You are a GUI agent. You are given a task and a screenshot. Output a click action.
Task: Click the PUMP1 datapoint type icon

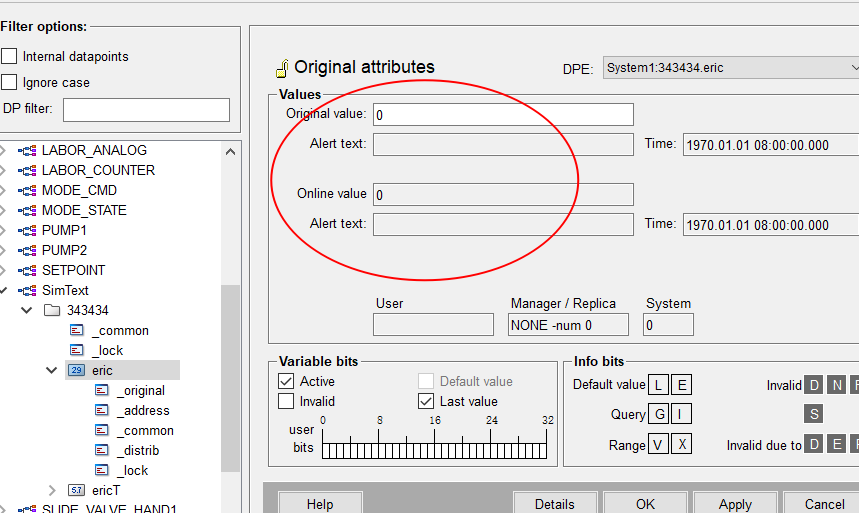(27, 231)
